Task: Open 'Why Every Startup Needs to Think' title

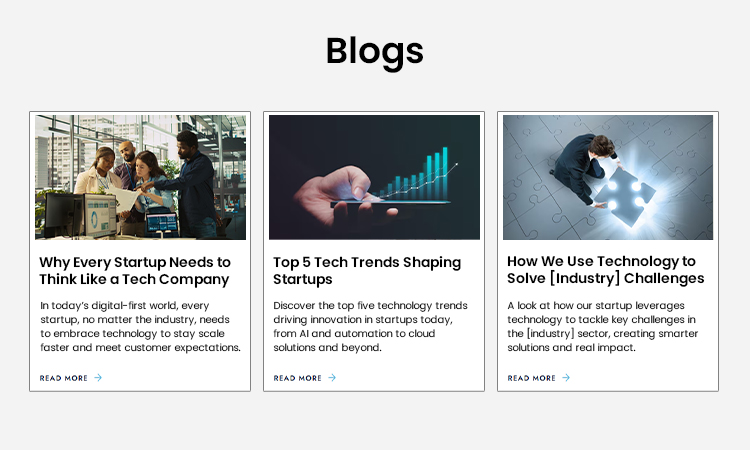Action: coord(135,270)
